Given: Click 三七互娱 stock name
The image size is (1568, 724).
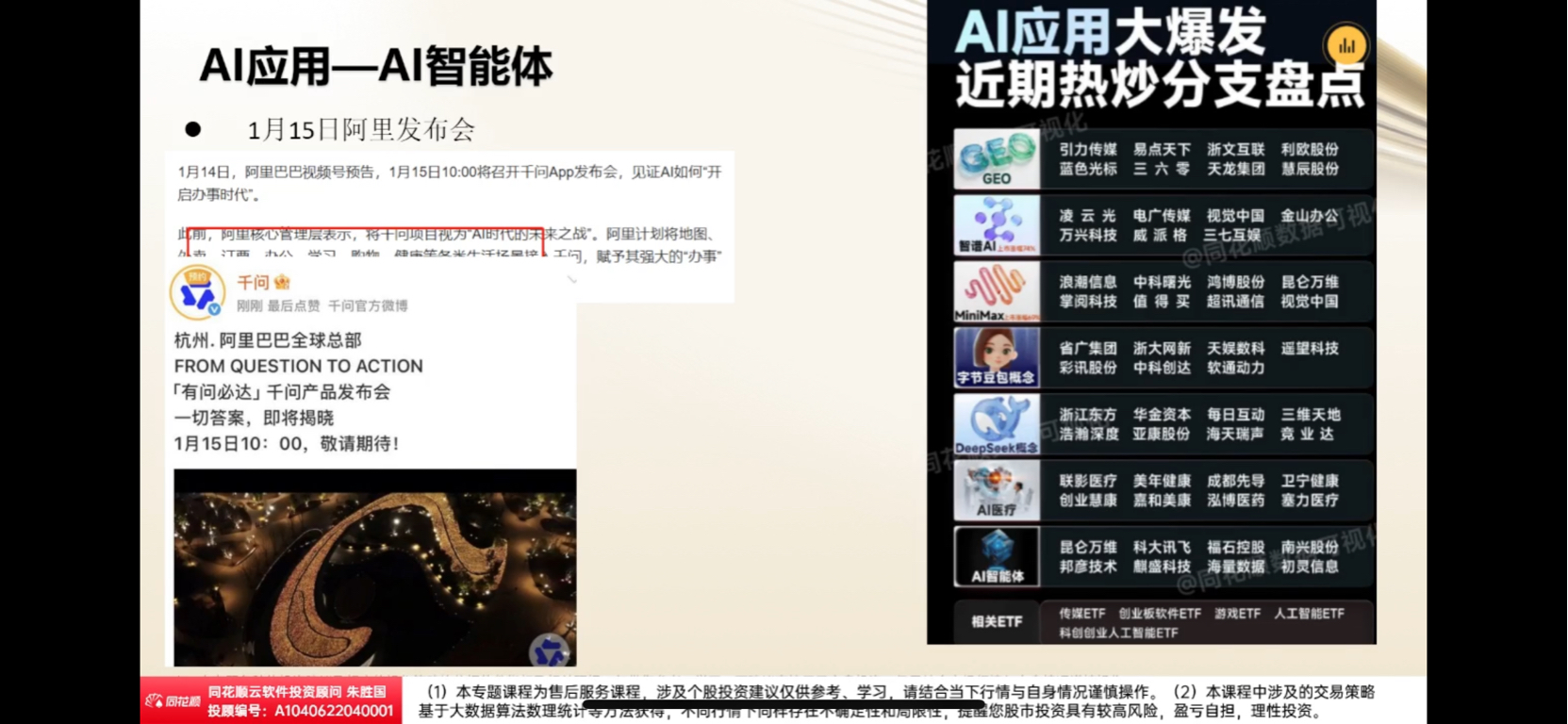Looking at the screenshot, I should point(1232,235).
